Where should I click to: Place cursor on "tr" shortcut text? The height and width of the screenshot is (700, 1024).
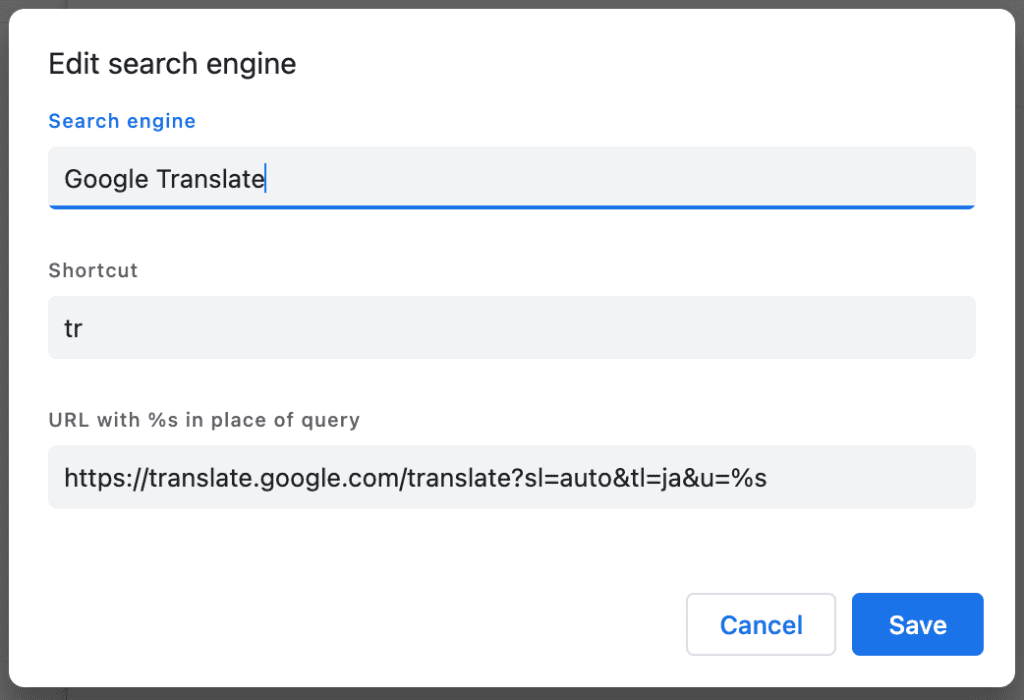[73, 328]
